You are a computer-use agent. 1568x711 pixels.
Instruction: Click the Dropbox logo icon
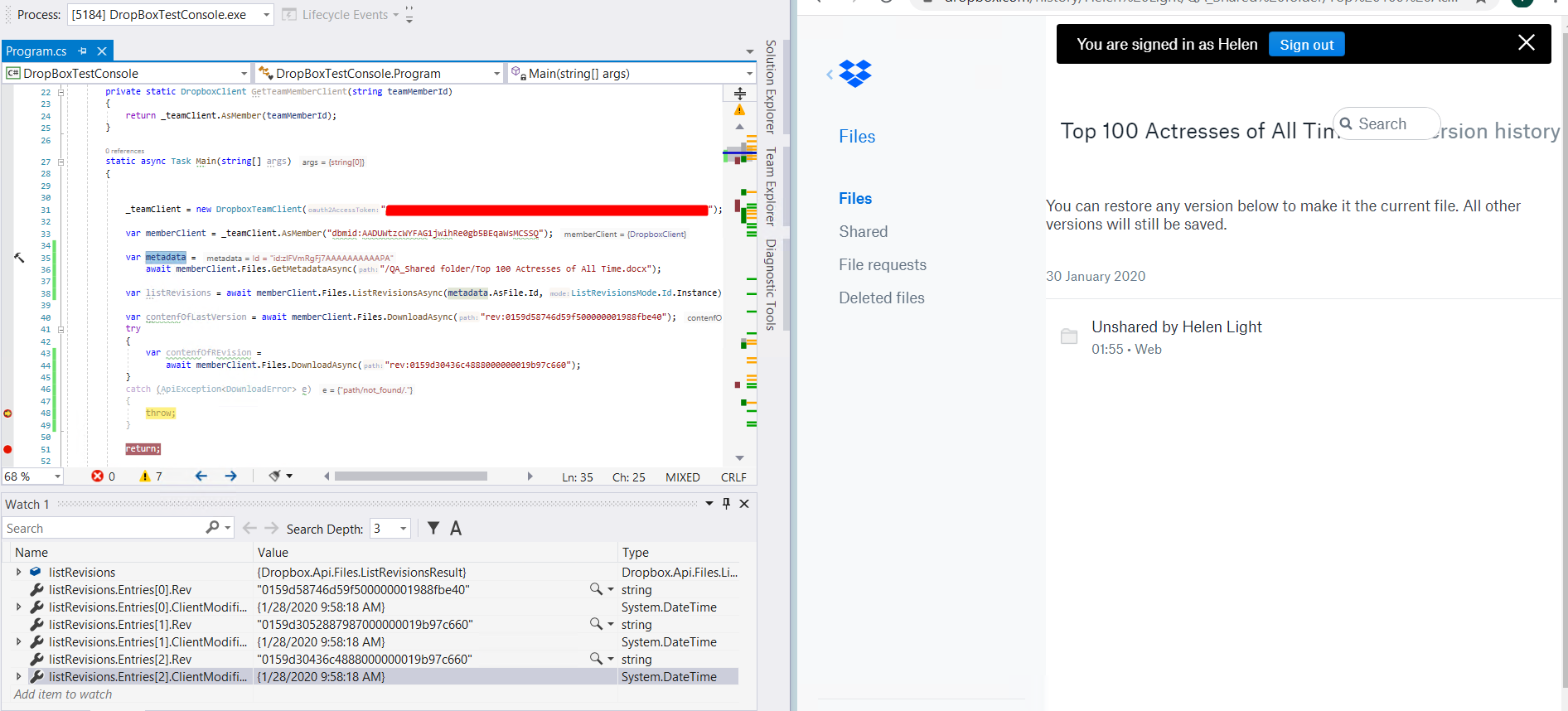click(x=855, y=74)
